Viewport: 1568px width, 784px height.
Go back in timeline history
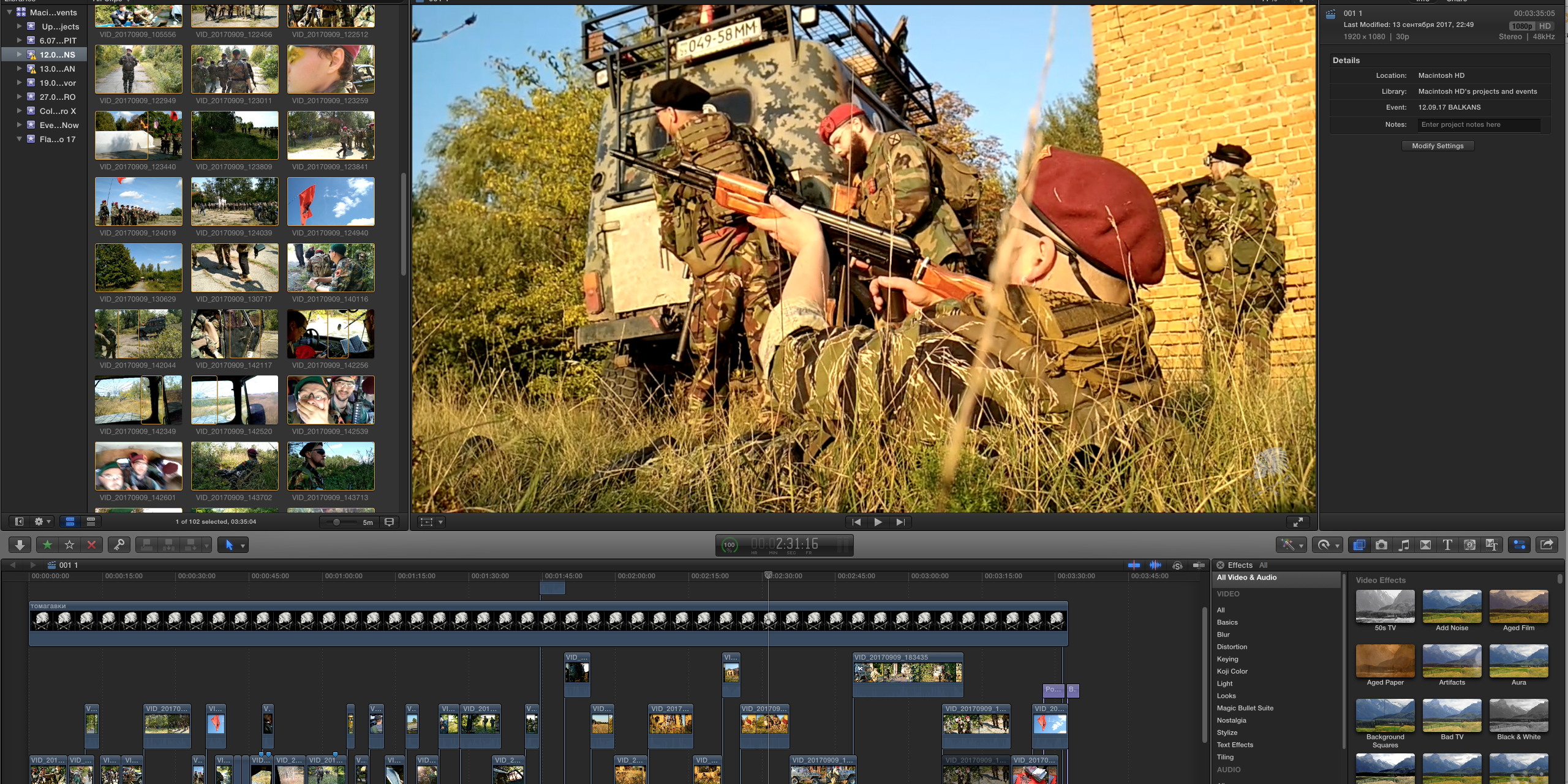13,565
